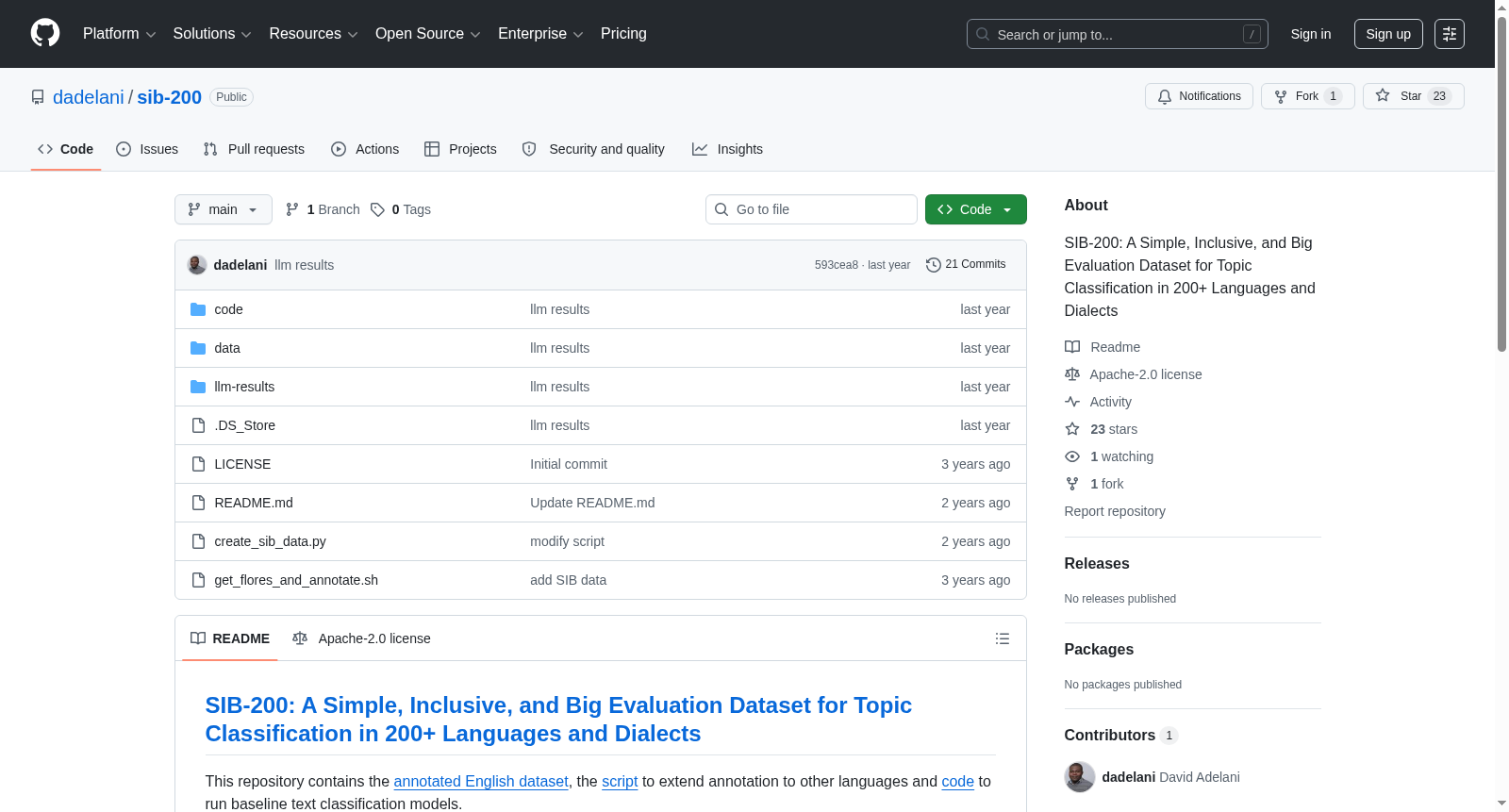Click the David Adelani contributor avatar

click(x=1080, y=777)
